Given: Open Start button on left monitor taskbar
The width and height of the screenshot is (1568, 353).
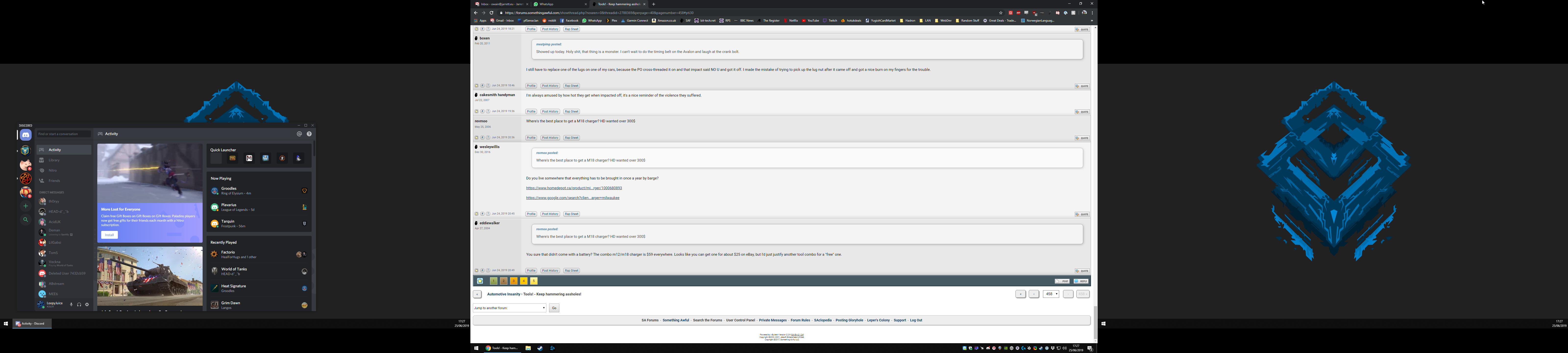Looking at the screenshot, I should pos(6,324).
